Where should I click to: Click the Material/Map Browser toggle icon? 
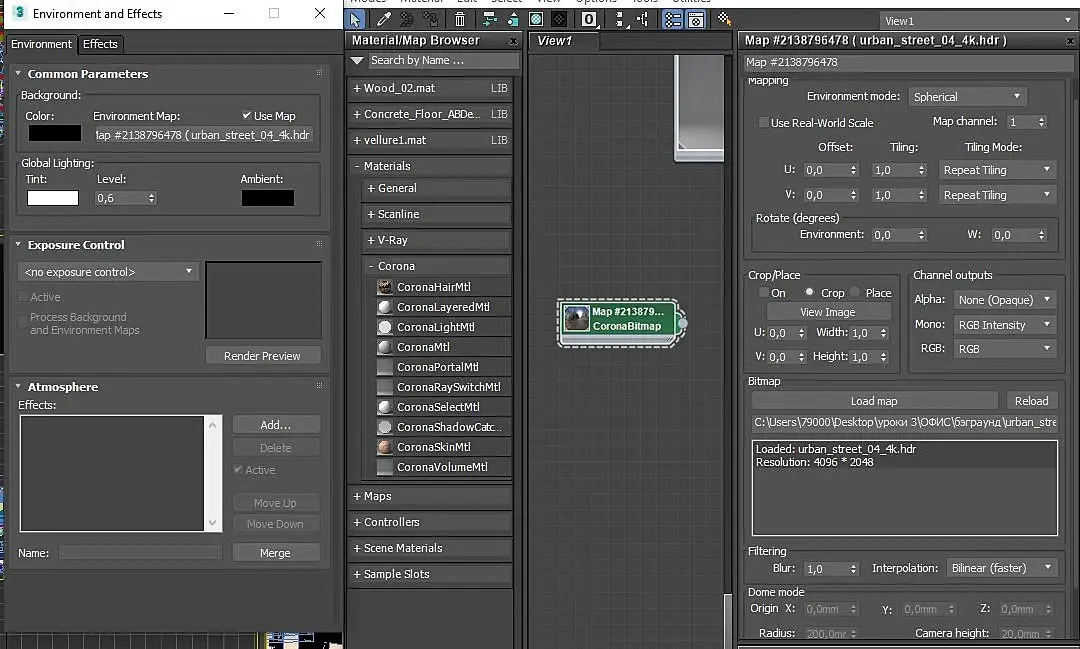click(673, 19)
